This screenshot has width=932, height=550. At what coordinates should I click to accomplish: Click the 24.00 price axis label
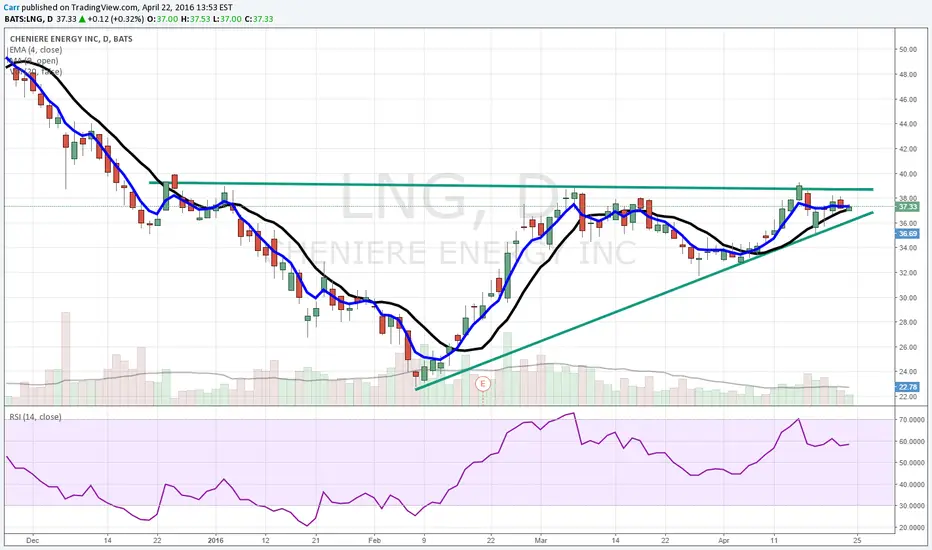click(x=907, y=372)
